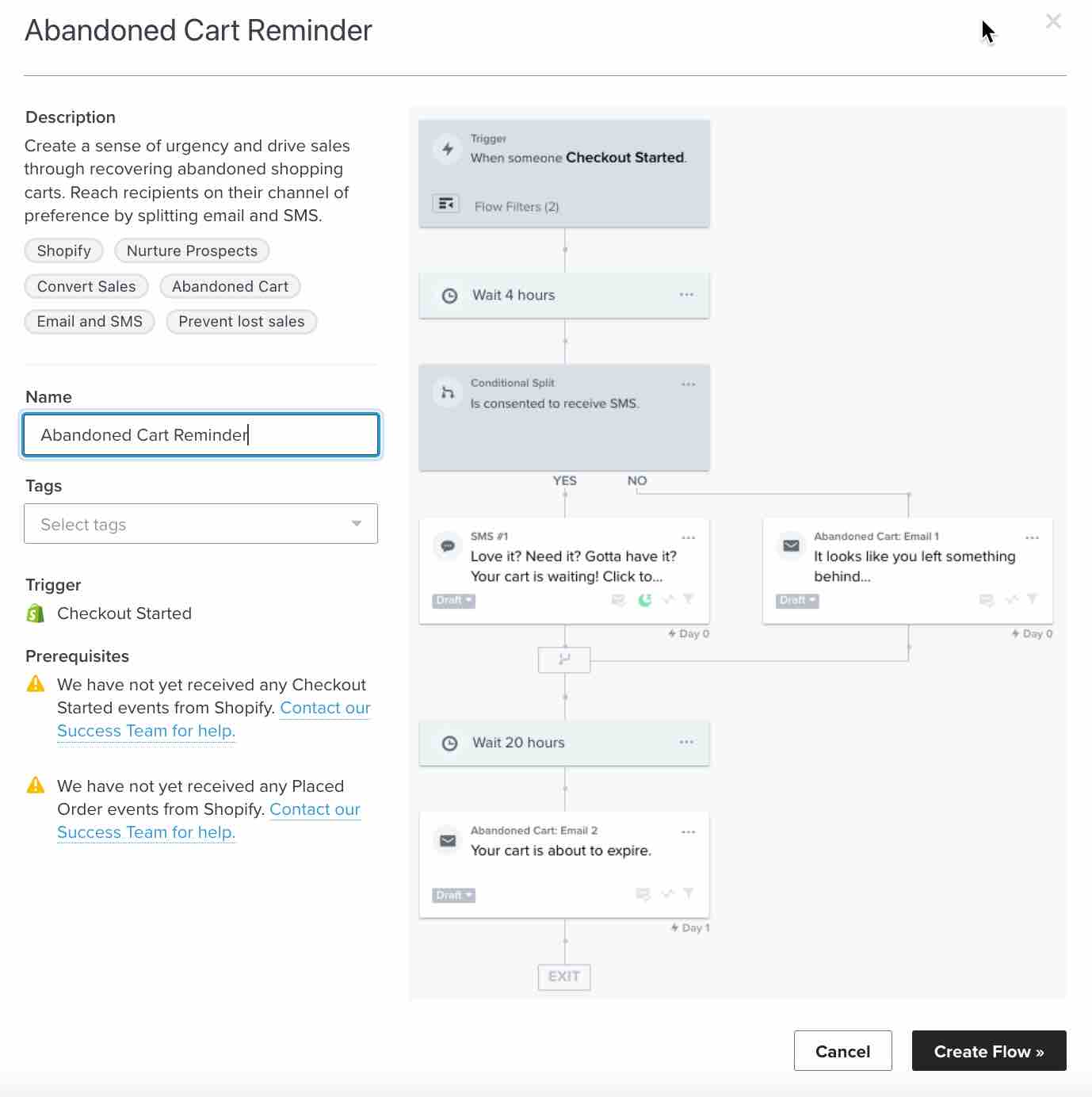Open the envelope icon on Abandoned Cart Email 1
Screen dimensions: 1092x1097
[790, 545]
